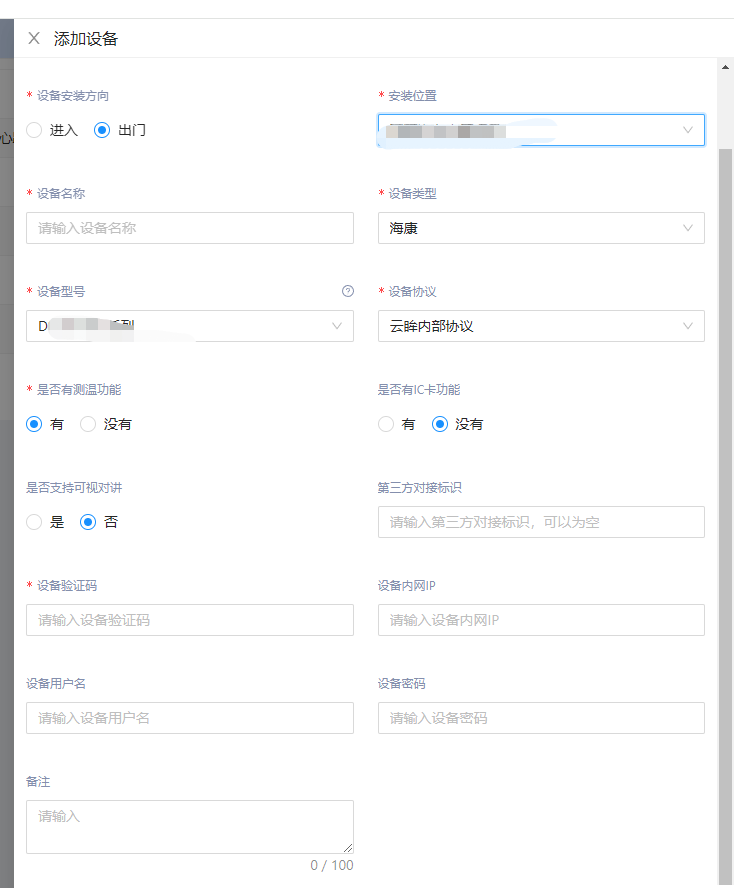The height and width of the screenshot is (888, 734).
Task: Click the scroll-up arrow of the scrollbar
Action: (x=725, y=68)
